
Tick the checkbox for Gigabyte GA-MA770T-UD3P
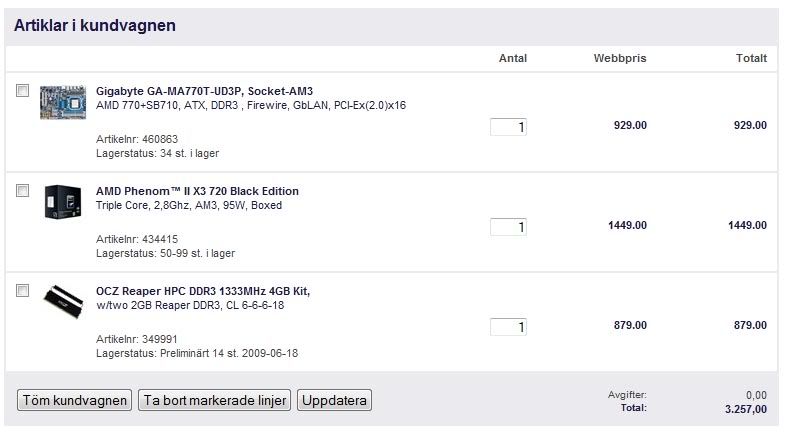pos(23,91)
